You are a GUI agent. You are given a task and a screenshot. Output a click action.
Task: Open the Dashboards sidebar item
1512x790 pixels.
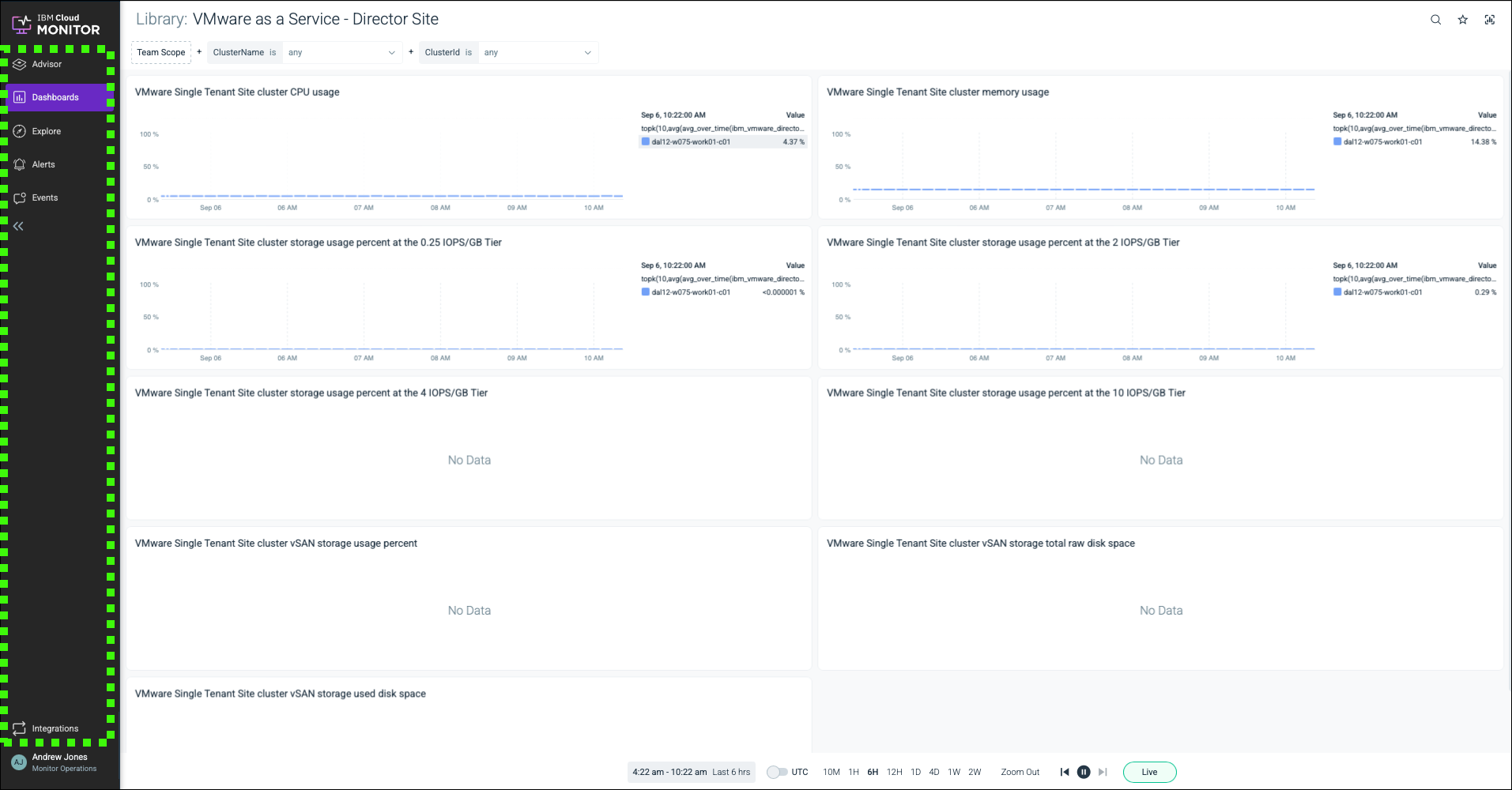pos(60,97)
